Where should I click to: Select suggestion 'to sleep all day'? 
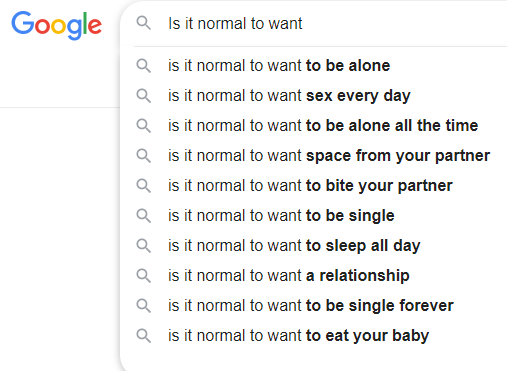tap(314, 246)
